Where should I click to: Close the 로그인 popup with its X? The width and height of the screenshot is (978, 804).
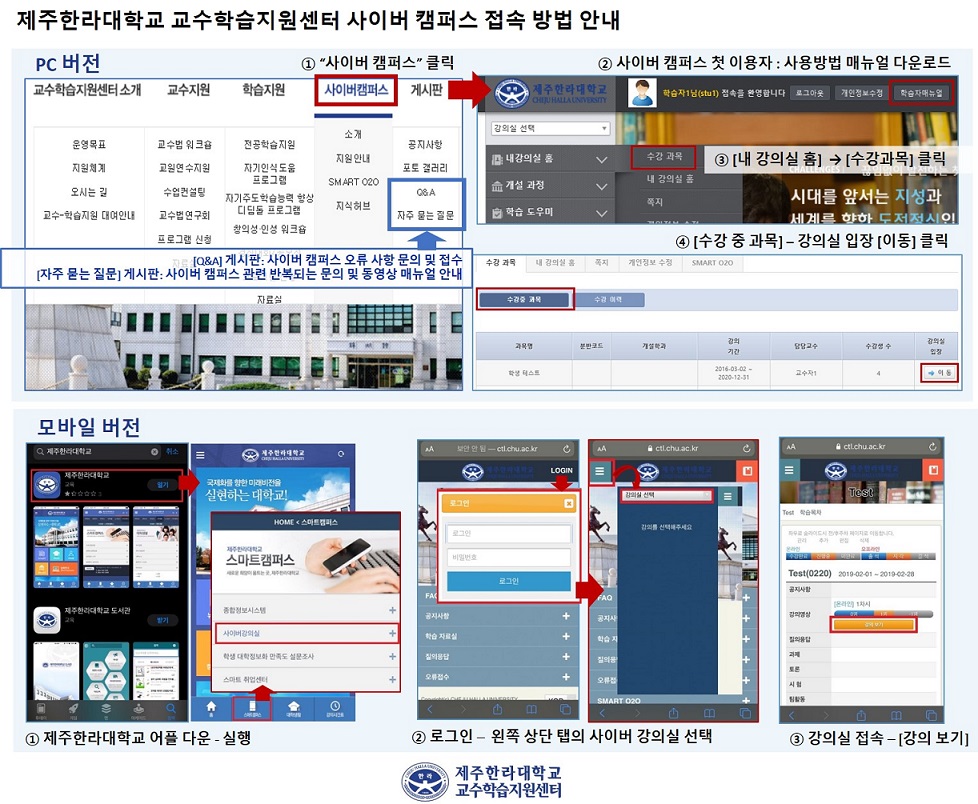(568, 503)
